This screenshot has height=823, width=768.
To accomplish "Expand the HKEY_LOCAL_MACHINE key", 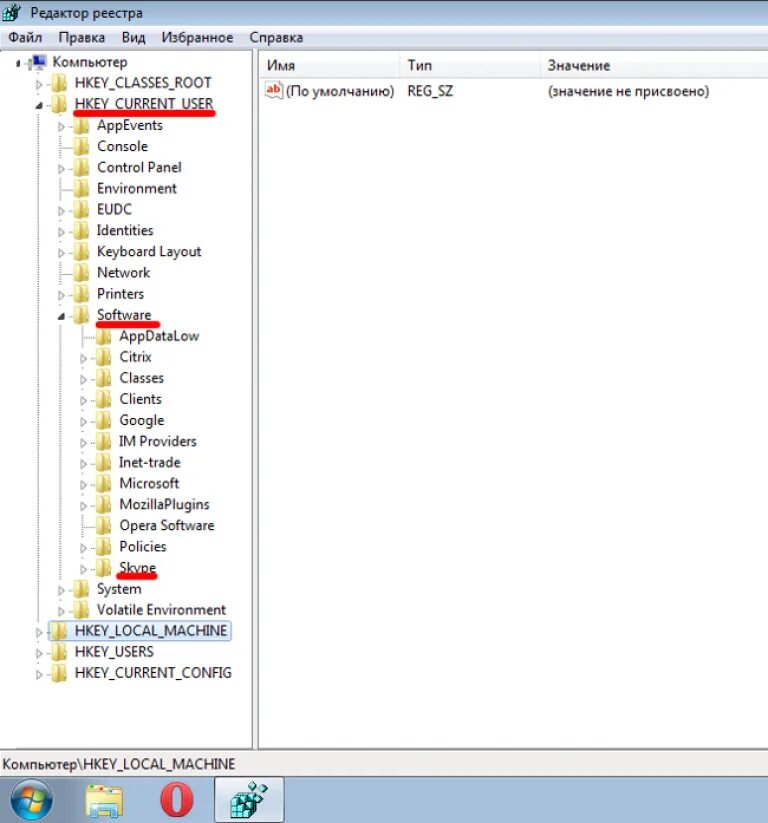I will (39, 632).
